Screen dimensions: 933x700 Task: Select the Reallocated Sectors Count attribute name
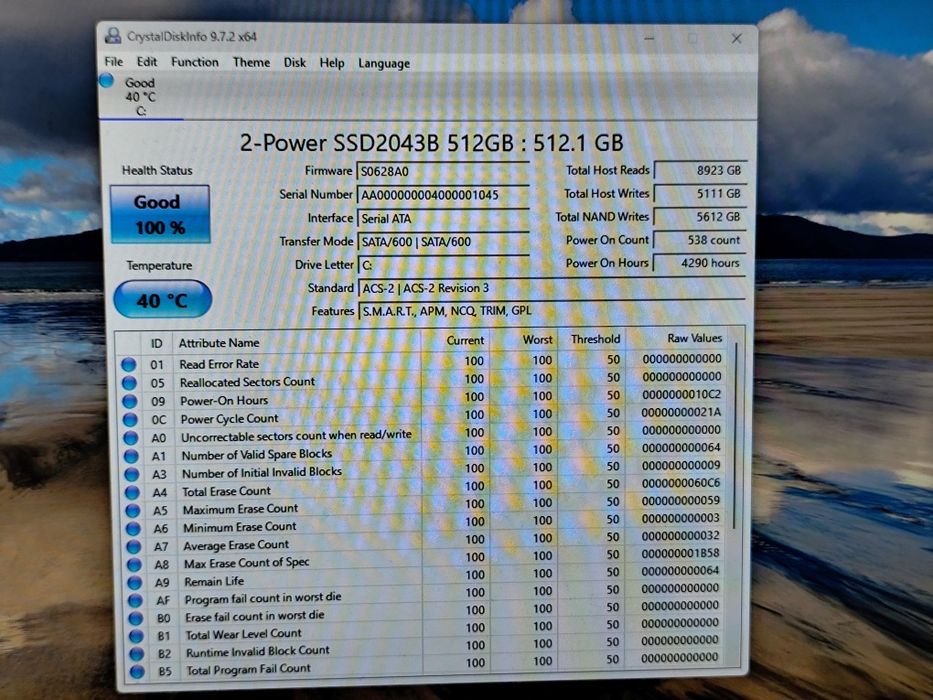tap(247, 382)
